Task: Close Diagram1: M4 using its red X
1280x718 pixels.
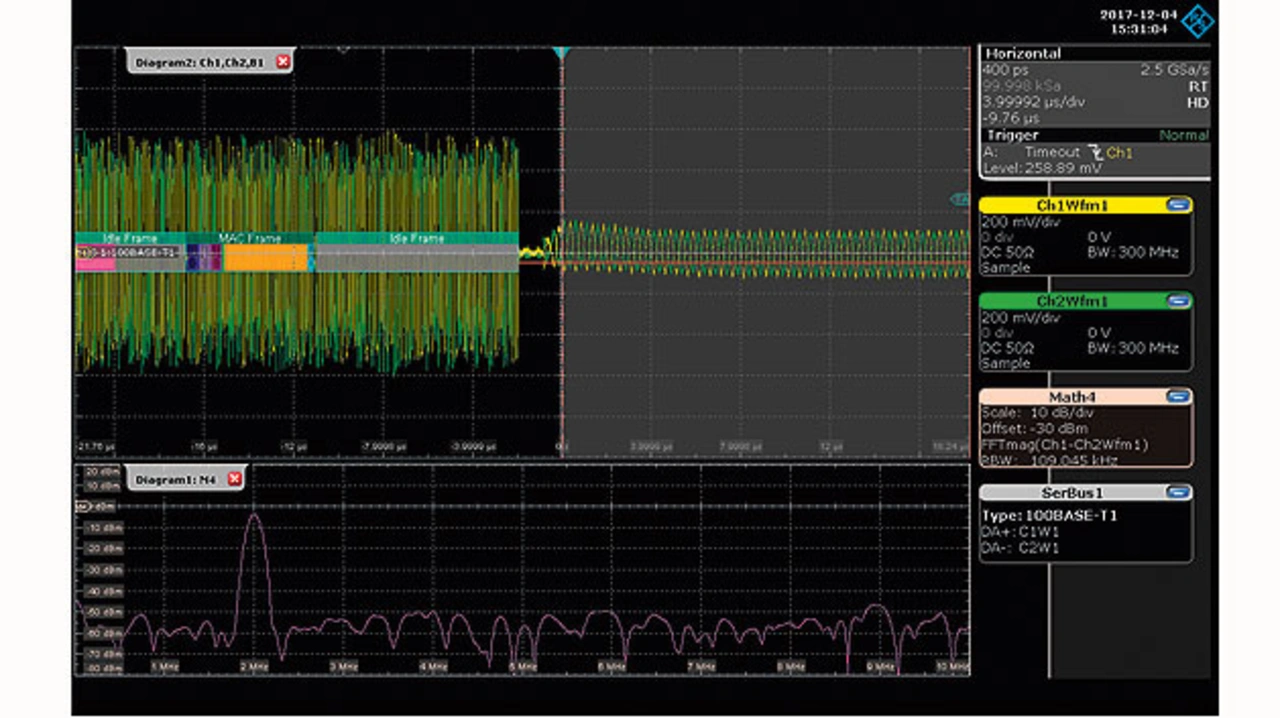Action: (x=235, y=480)
